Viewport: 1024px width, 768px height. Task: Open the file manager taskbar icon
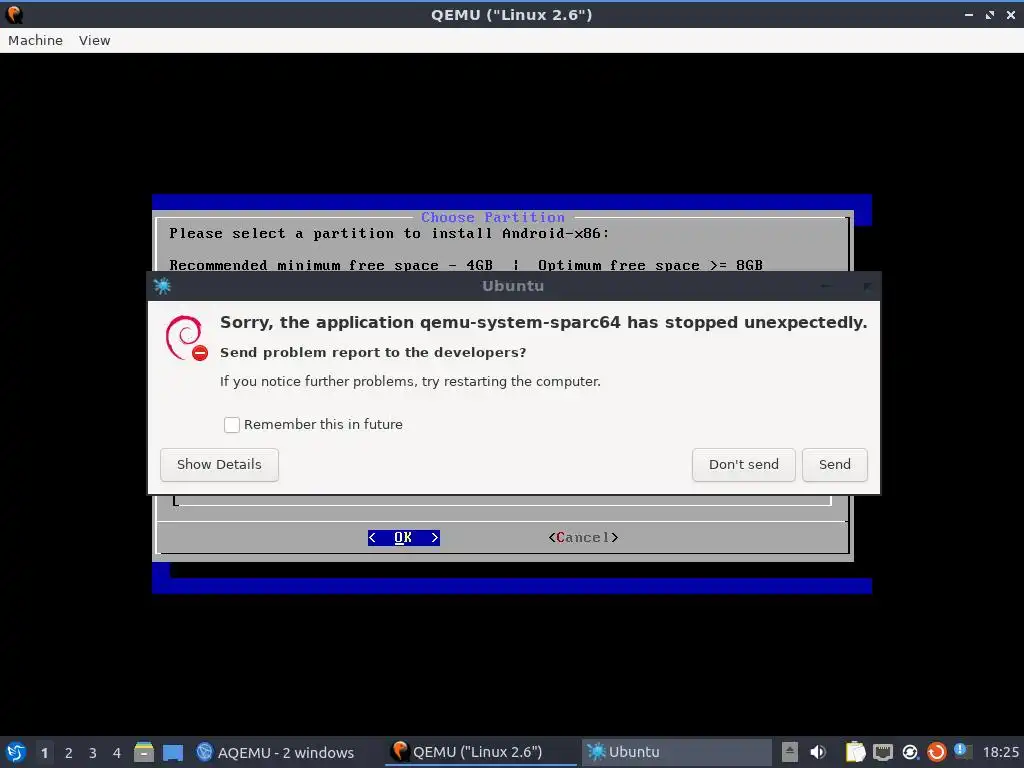[x=144, y=752]
